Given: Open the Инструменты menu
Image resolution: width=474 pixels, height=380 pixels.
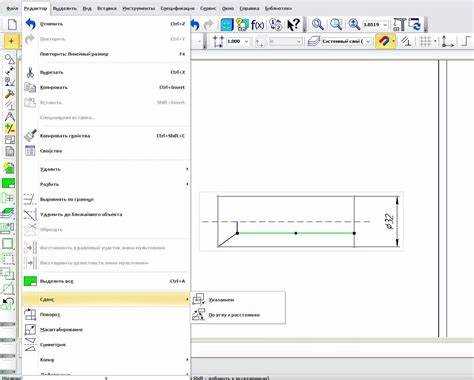Looking at the screenshot, I should coord(138,8).
